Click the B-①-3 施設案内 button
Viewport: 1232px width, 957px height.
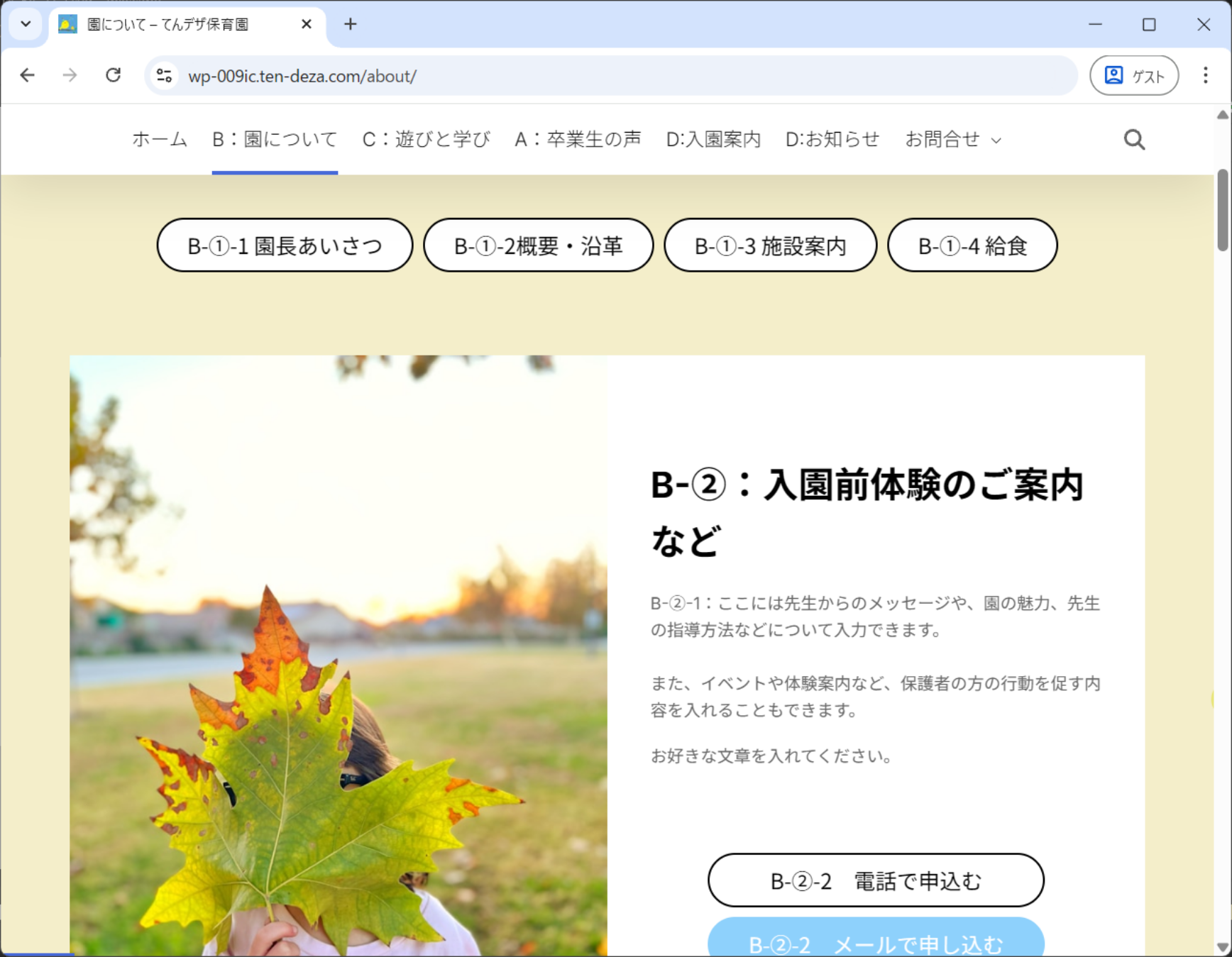pyautogui.click(x=770, y=245)
